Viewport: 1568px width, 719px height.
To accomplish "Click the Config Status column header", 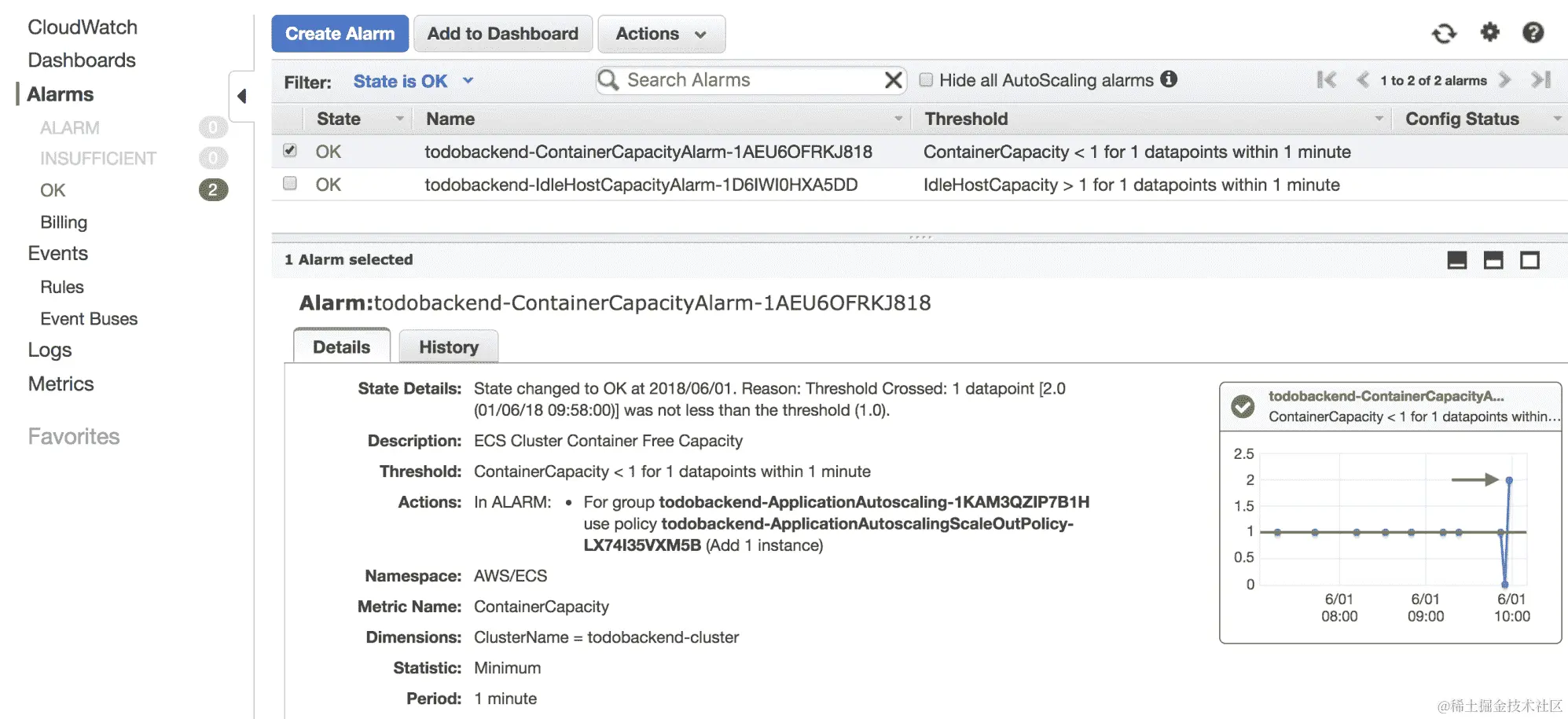I will (x=1462, y=119).
